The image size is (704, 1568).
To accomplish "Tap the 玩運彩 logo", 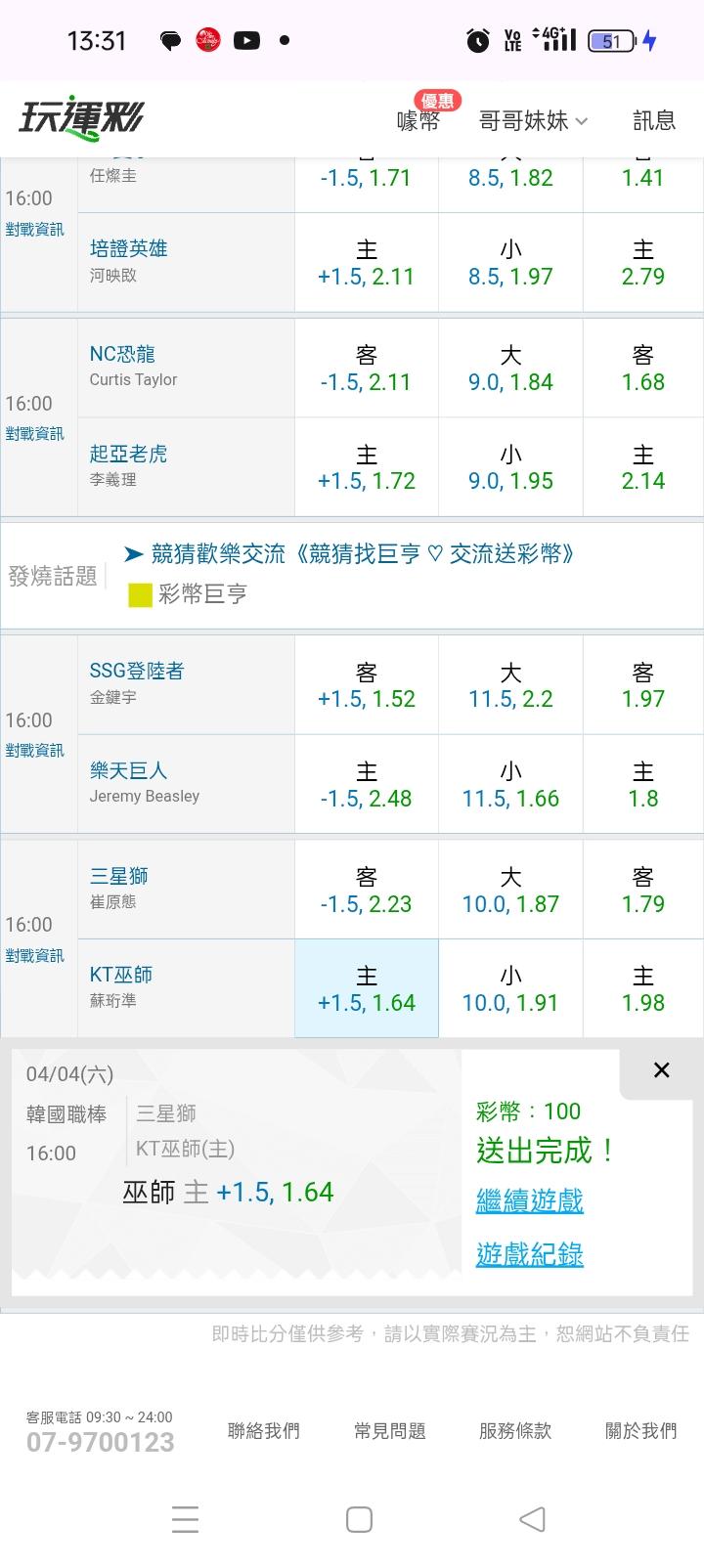I will pos(81,118).
